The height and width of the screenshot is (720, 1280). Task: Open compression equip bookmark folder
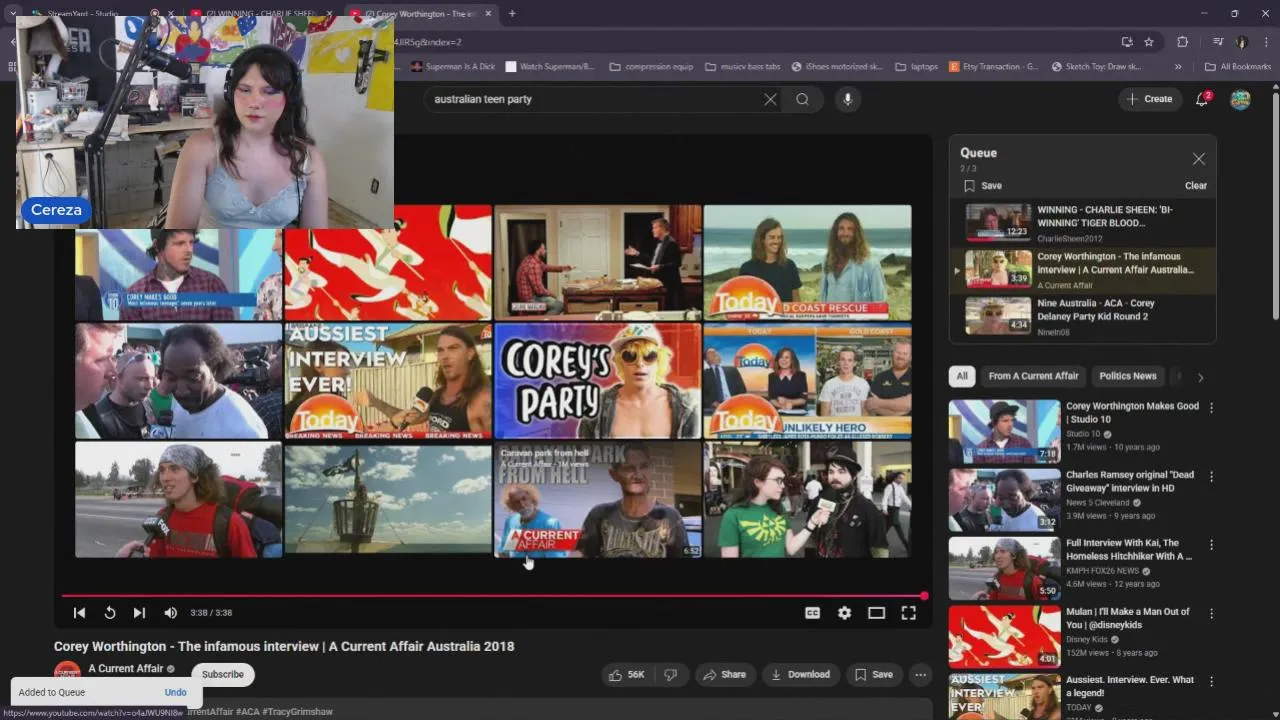click(x=650, y=67)
